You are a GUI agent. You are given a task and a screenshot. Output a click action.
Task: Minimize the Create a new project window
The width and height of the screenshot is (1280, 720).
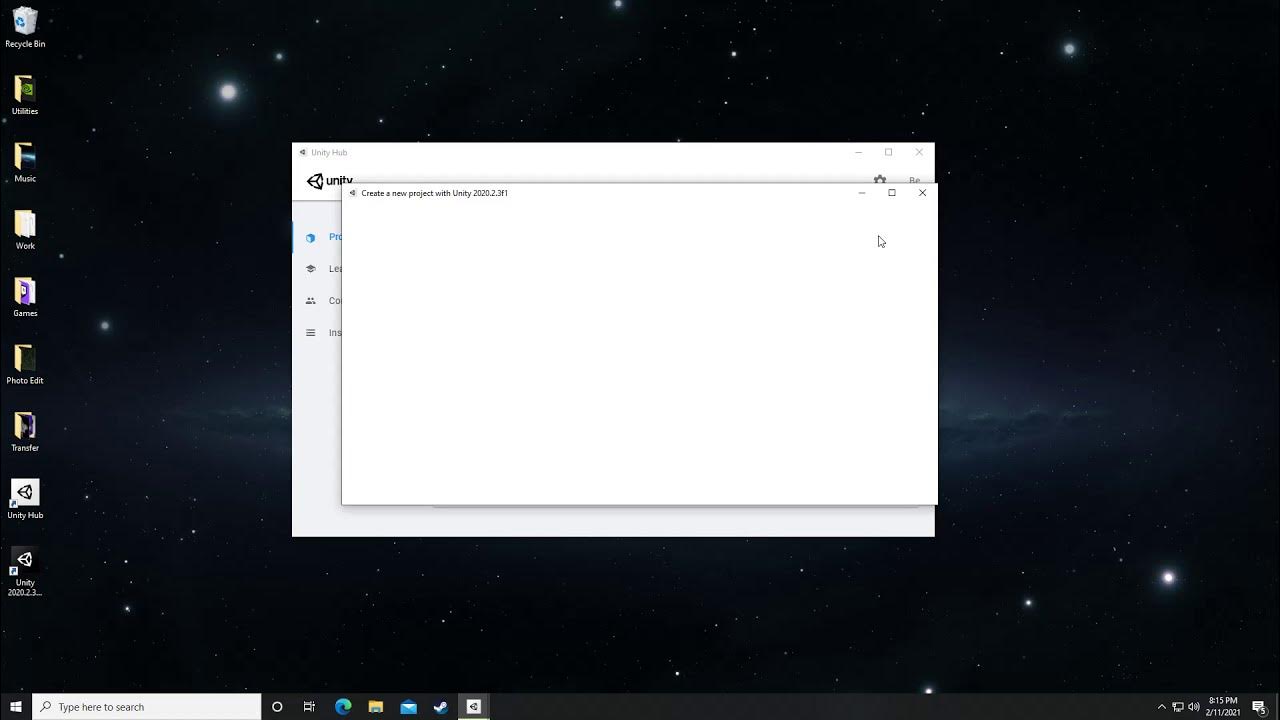pyautogui.click(x=862, y=193)
